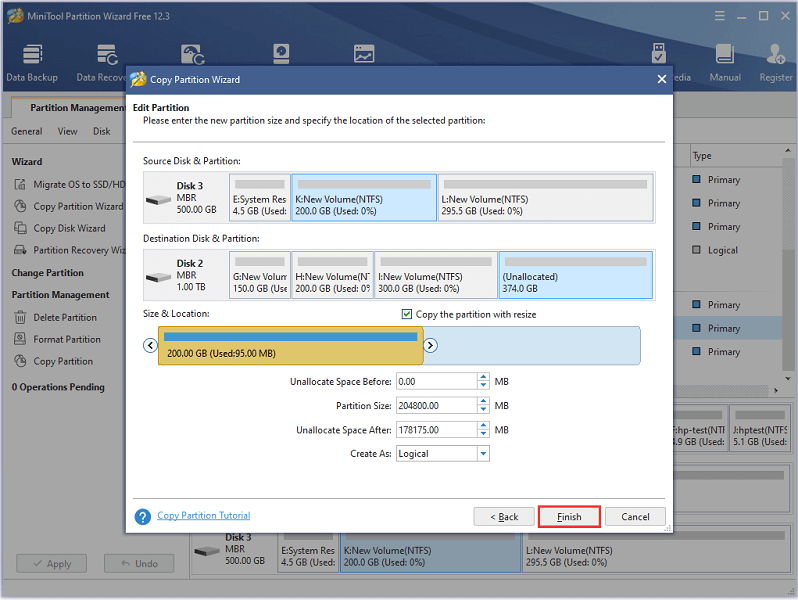Select Unallocated 374.0 GB destination space
Image resolution: width=798 pixels, height=600 pixels.
tap(576, 275)
